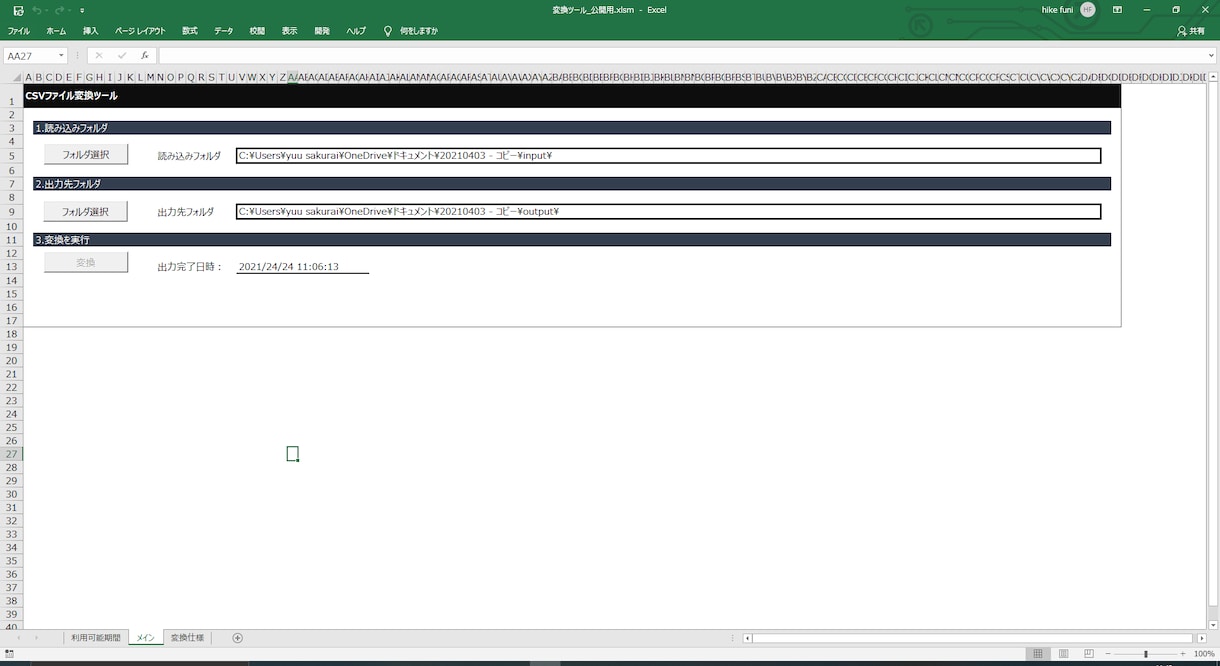Switch to Page Break Preview in status bar
Screen dimensions: 1220x666
[1088, 654]
